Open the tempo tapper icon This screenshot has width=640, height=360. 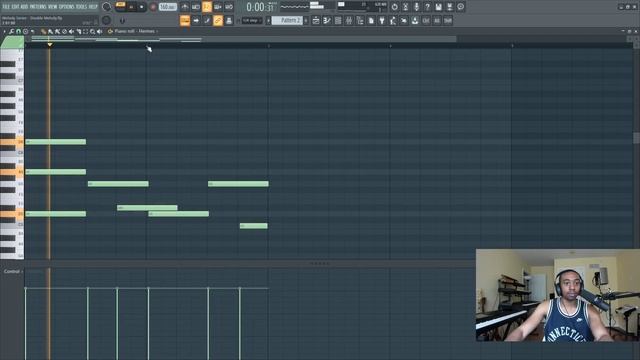tap(393, 20)
